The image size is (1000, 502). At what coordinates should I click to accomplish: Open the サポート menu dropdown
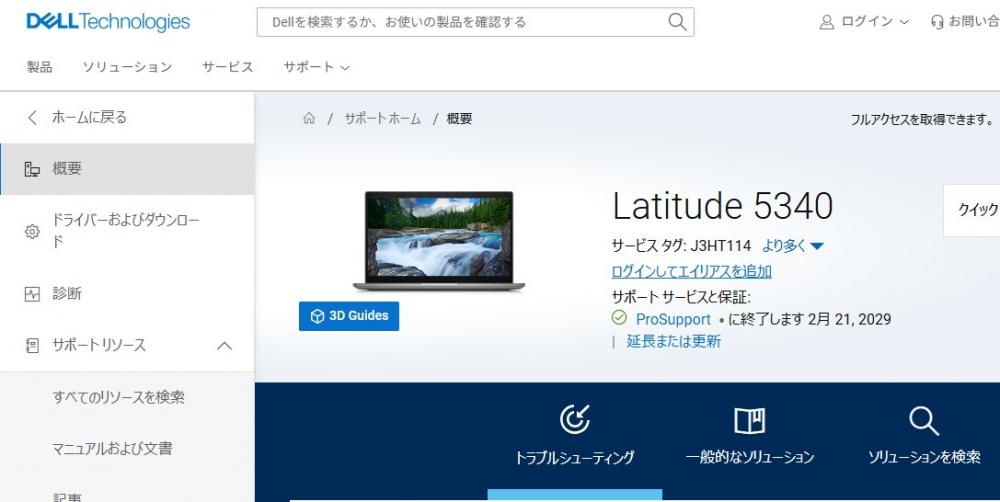pyautogui.click(x=316, y=67)
